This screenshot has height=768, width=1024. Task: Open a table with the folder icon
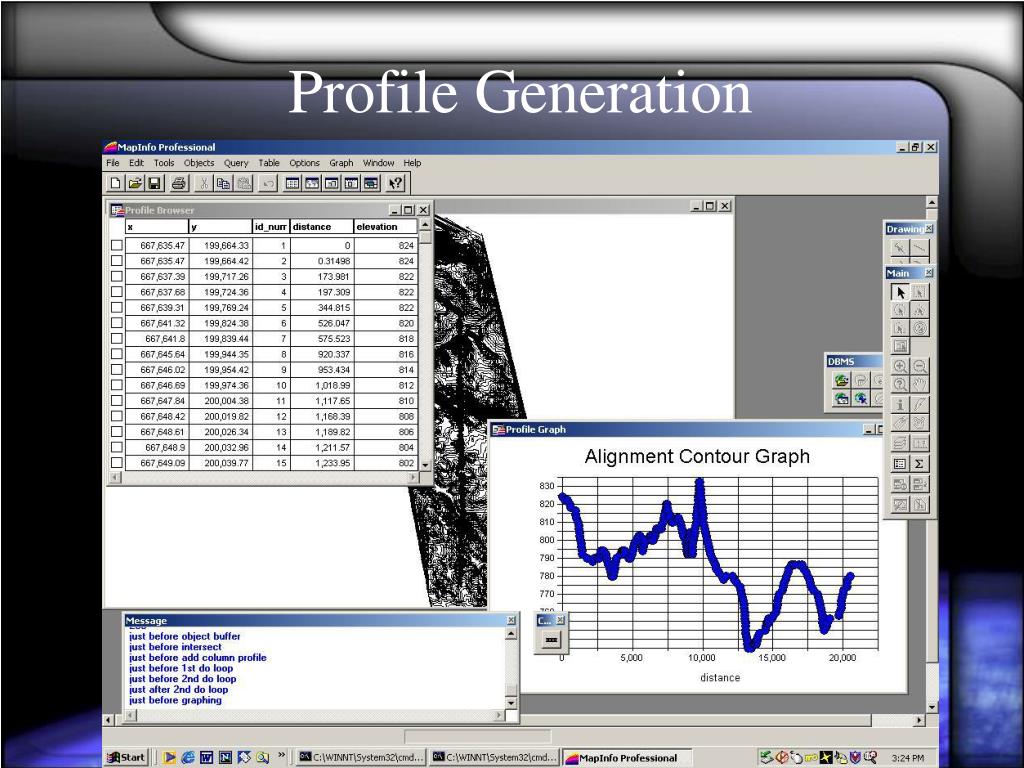pos(135,184)
